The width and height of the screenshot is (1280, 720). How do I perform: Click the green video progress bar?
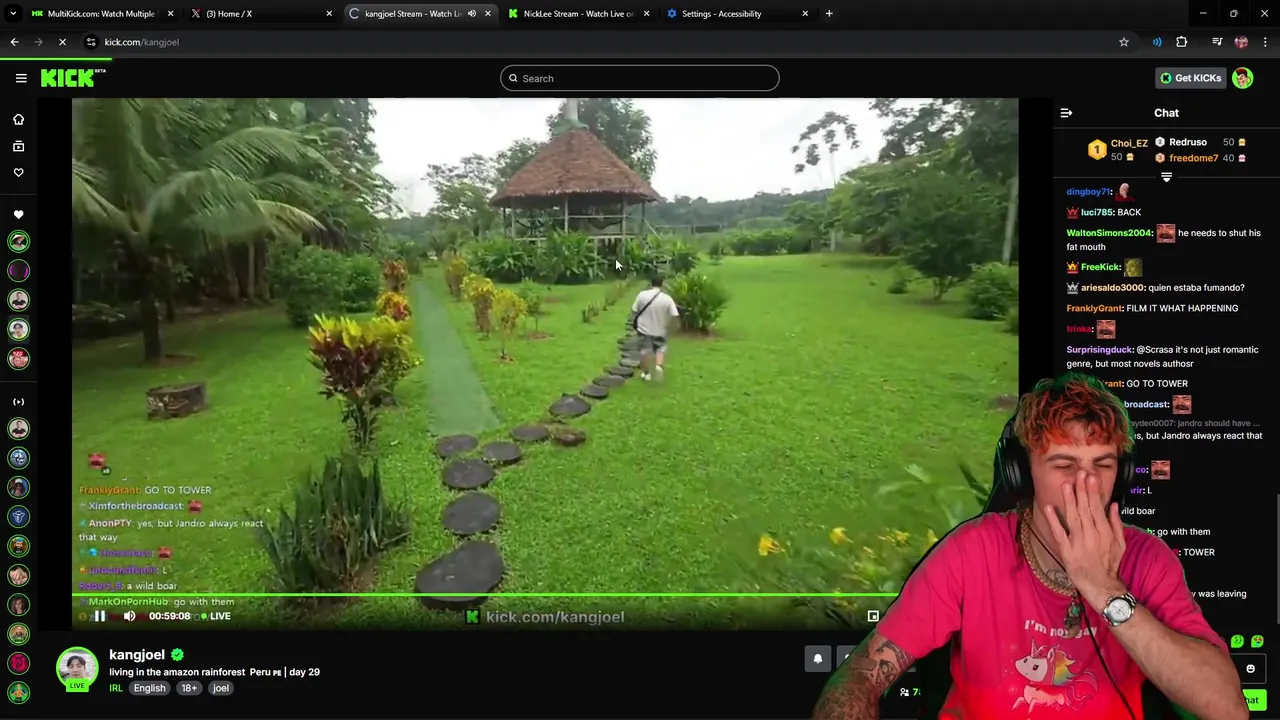click(484, 595)
